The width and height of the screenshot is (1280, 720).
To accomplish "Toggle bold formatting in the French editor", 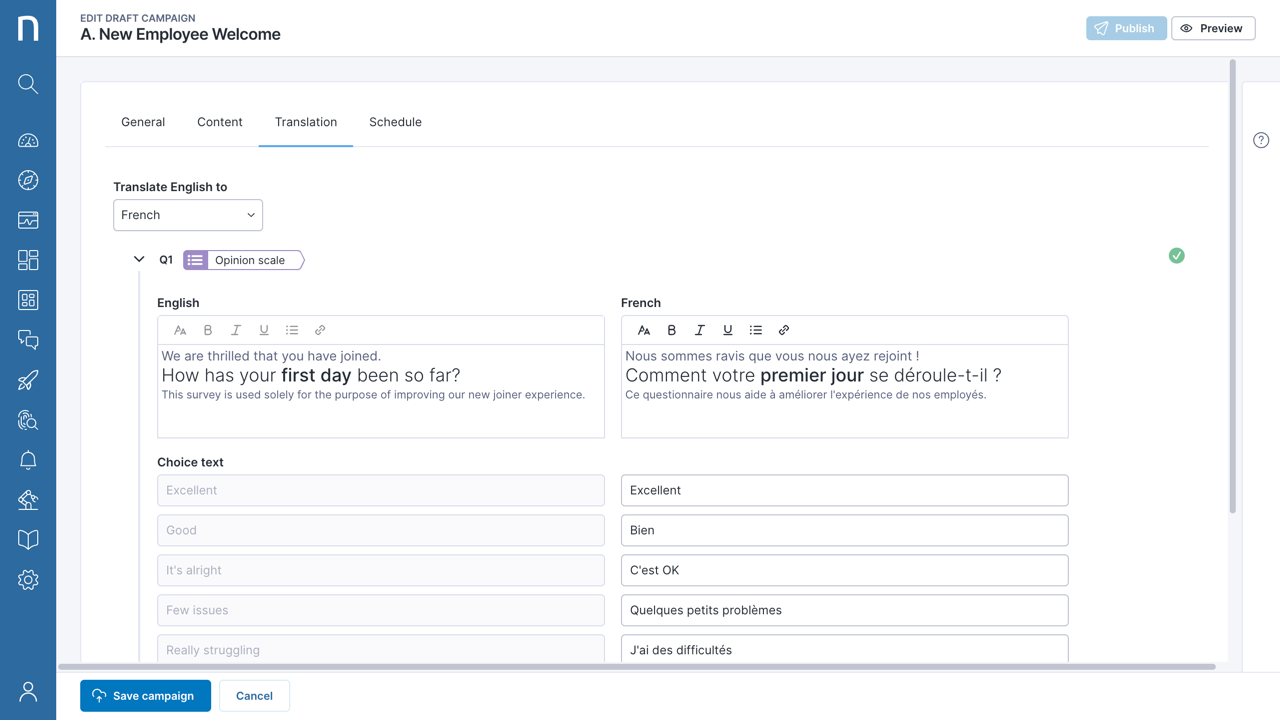I will 671,329.
